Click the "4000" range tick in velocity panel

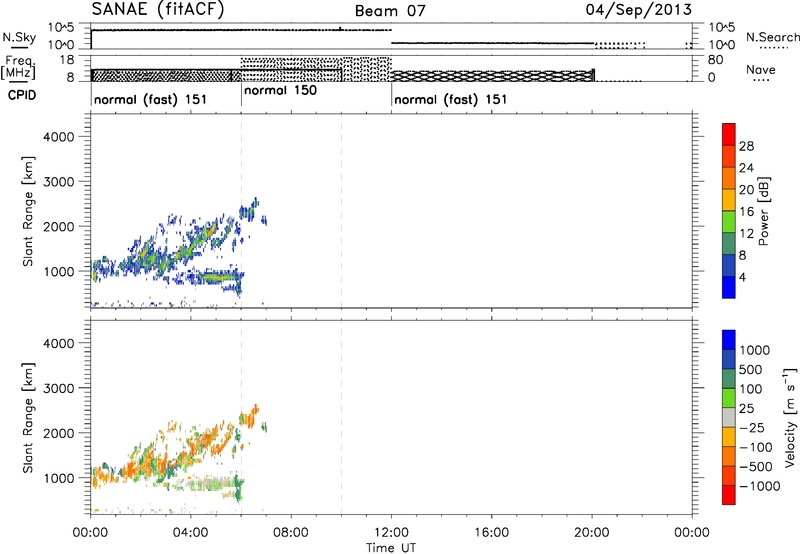pyautogui.click(x=59, y=343)
